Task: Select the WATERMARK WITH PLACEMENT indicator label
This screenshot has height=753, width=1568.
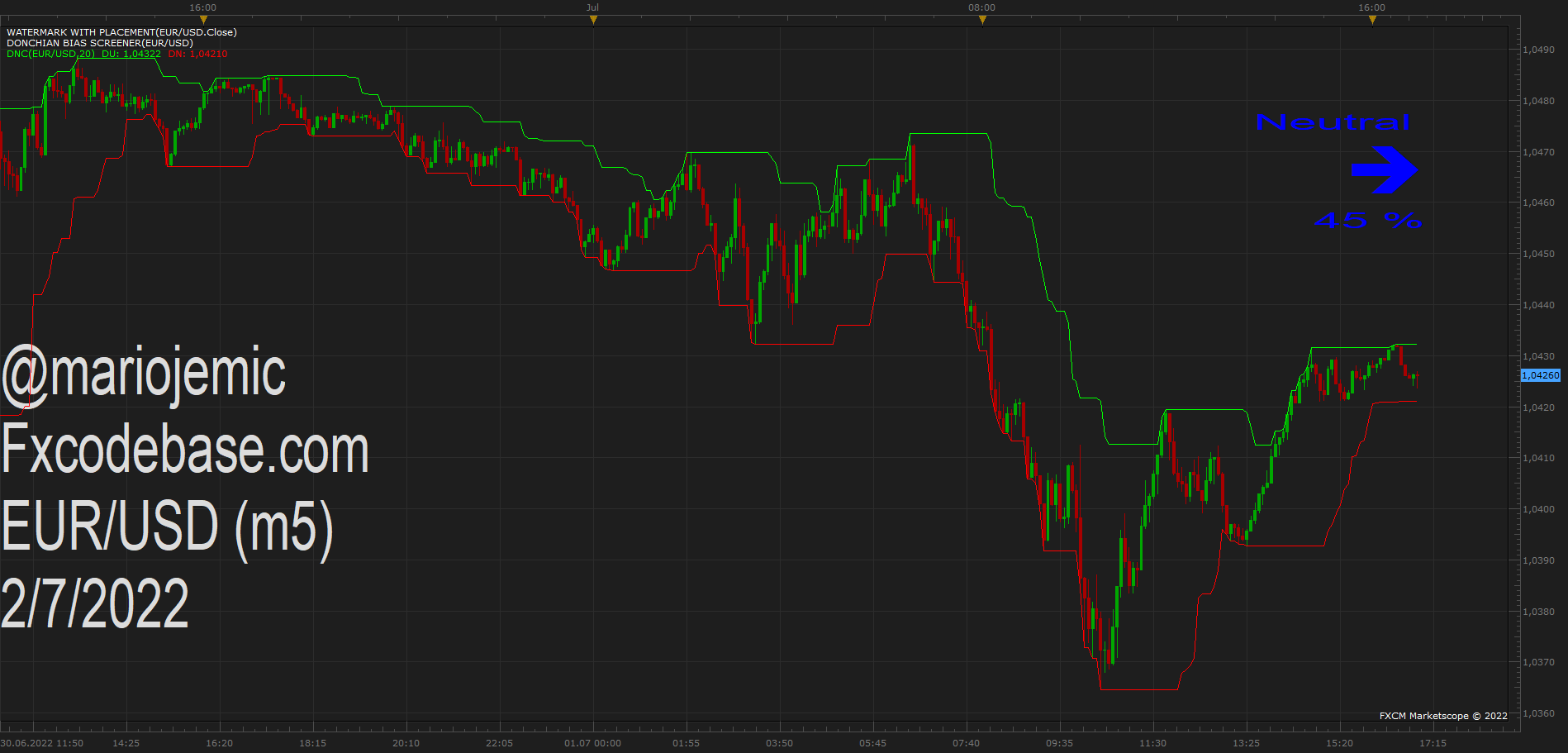Action: coord(121,32)
